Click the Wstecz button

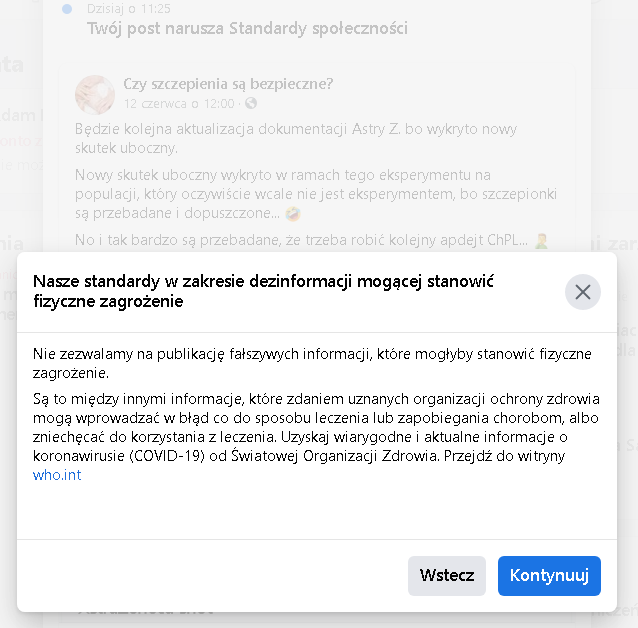446,576
